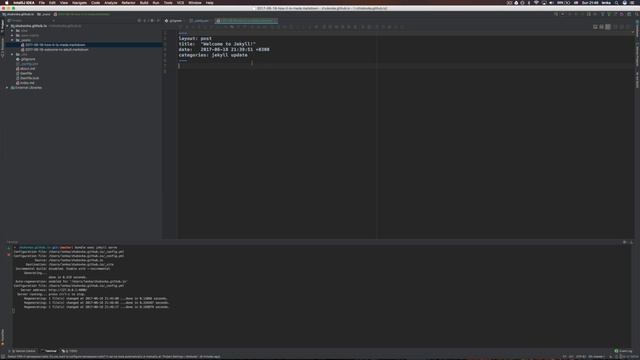Open Project tool window side tab
This screenshot has height=360, width=640.
(2, 25)
